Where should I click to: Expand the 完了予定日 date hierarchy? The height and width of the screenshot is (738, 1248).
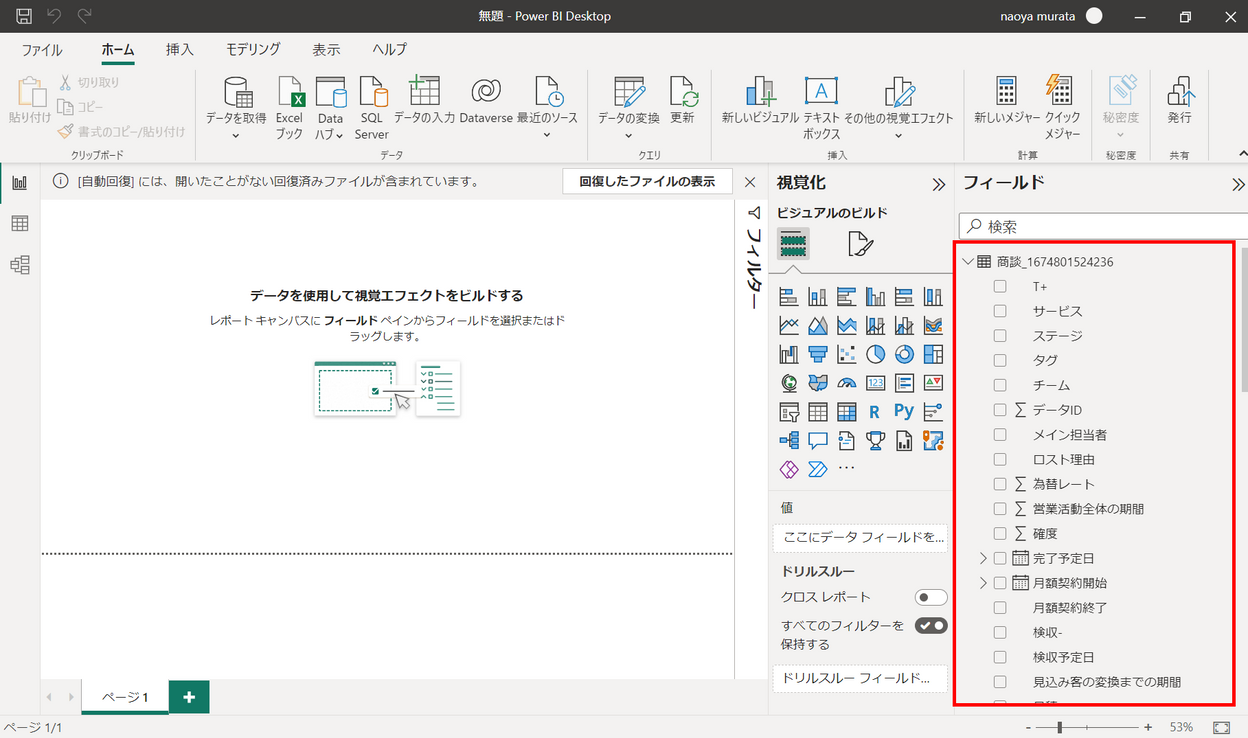[983, 558]
